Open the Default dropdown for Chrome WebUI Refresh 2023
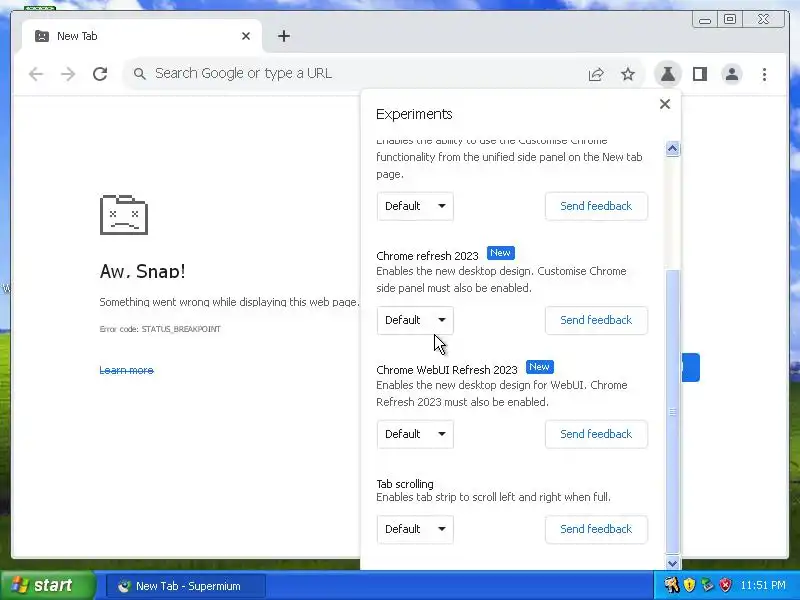Viewport: 800px width, 600px height. pos(415,434)
